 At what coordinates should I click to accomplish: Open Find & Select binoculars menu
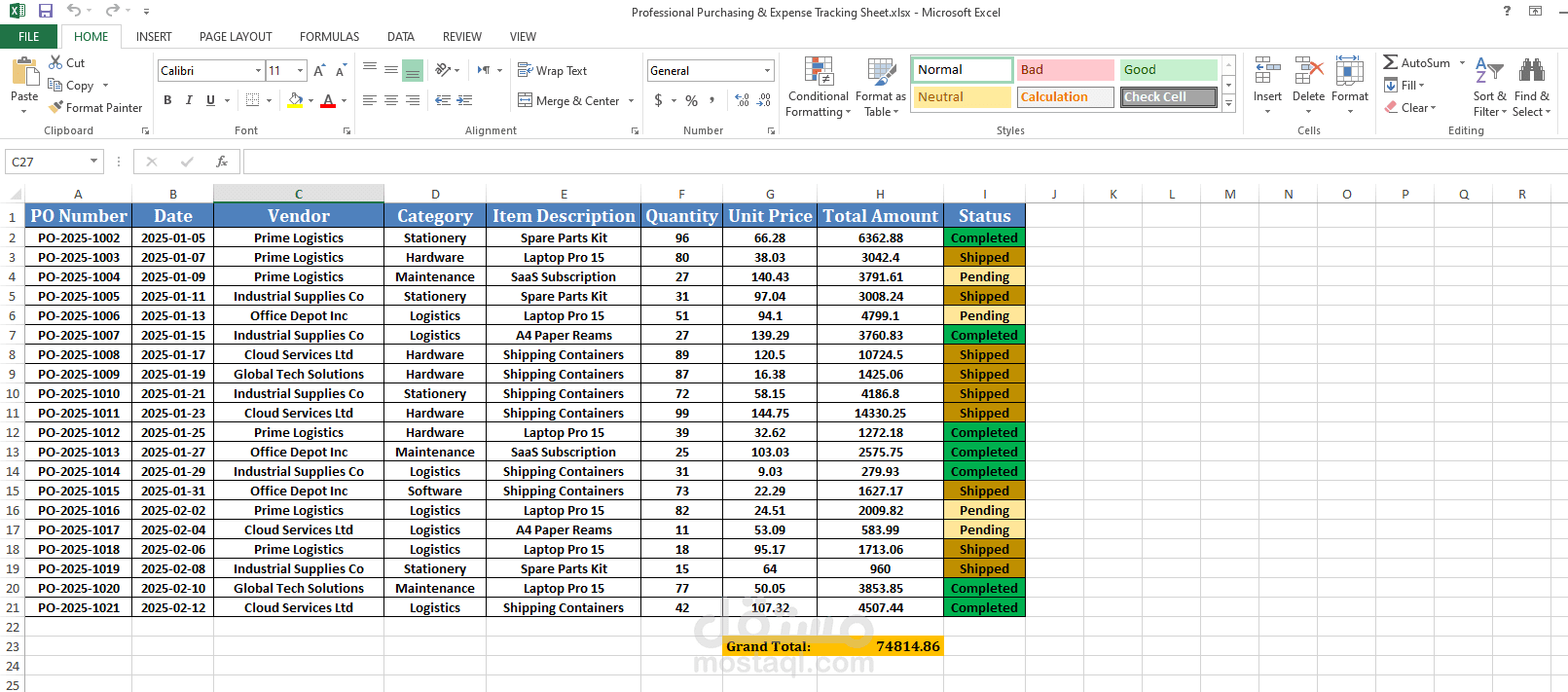point(1532,87)
